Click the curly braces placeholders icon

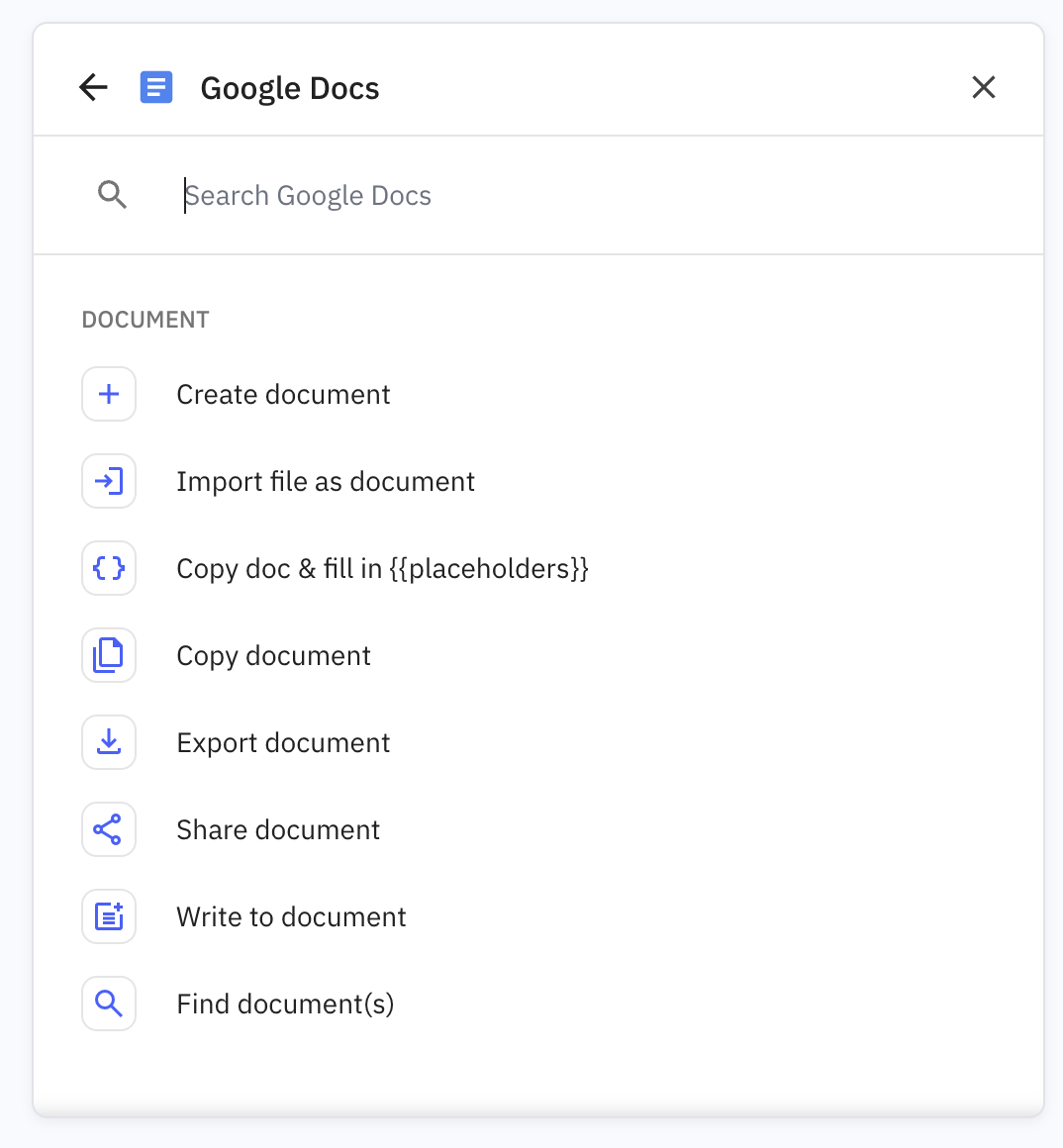109,568
